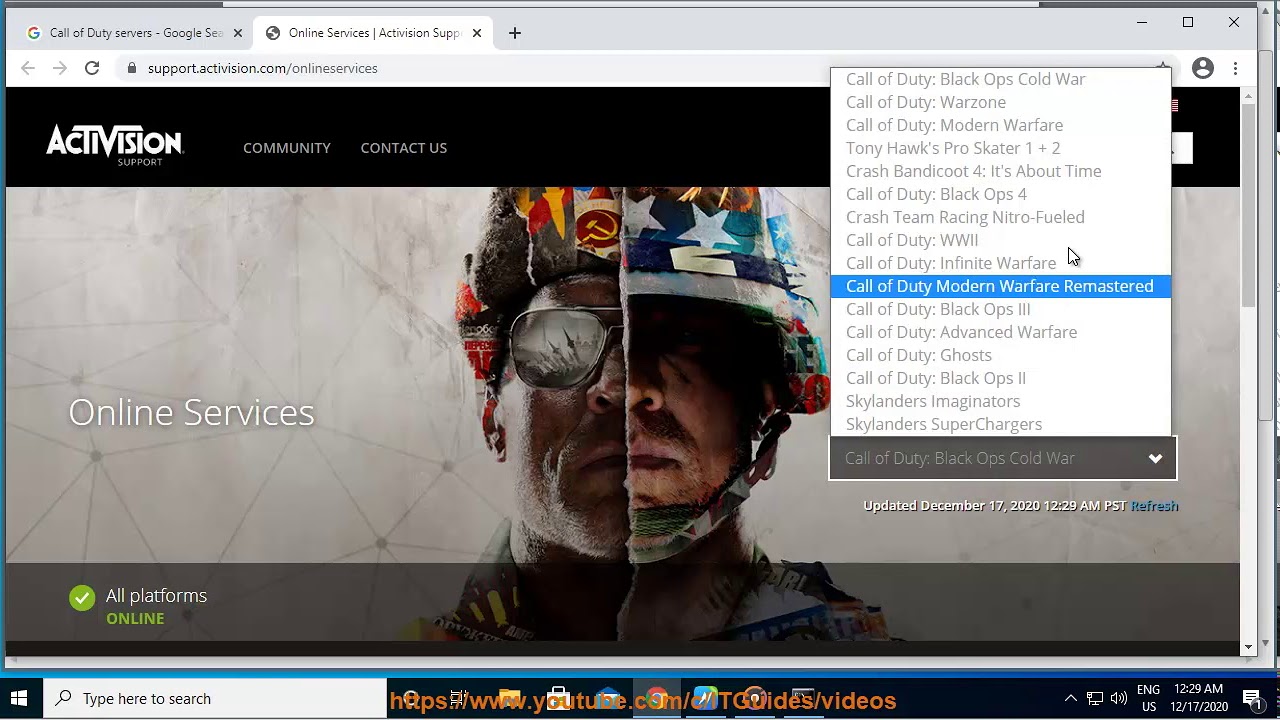Pick highlighted Call of Duty Modern Warfare Remastered

coord(1000,286)
